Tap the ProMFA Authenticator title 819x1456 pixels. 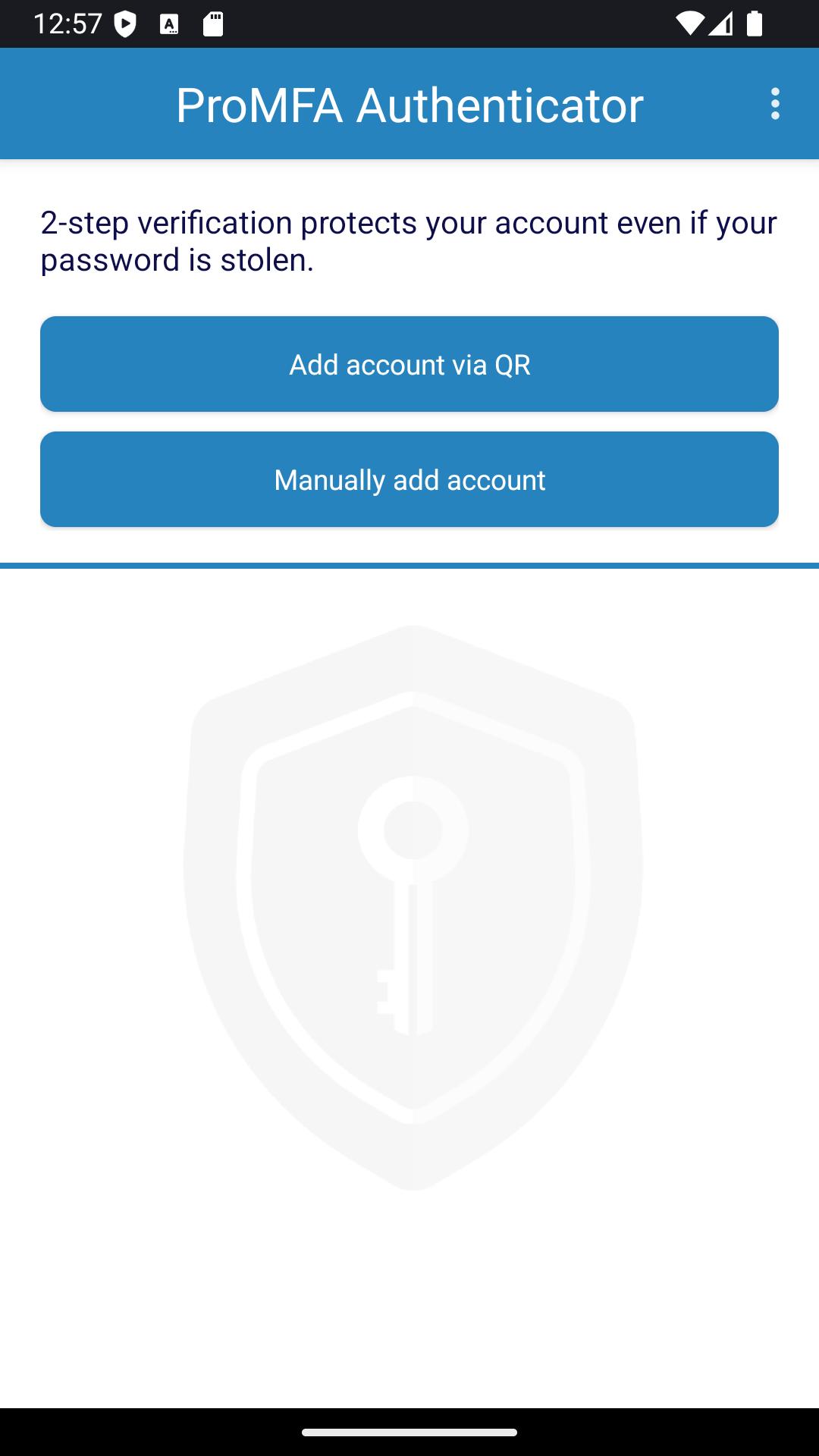point(409,105)
